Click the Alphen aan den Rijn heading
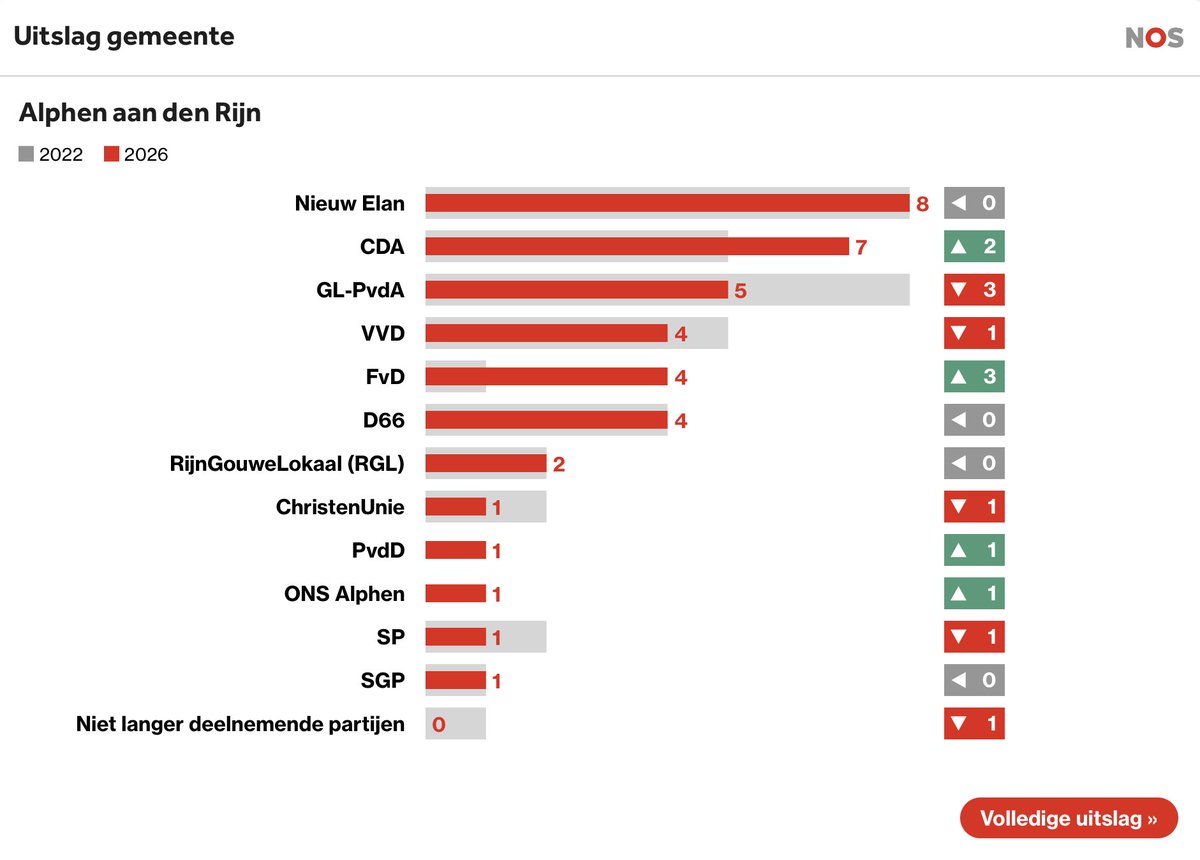Screen dimensions: 1200x860 tap(140, 113)
